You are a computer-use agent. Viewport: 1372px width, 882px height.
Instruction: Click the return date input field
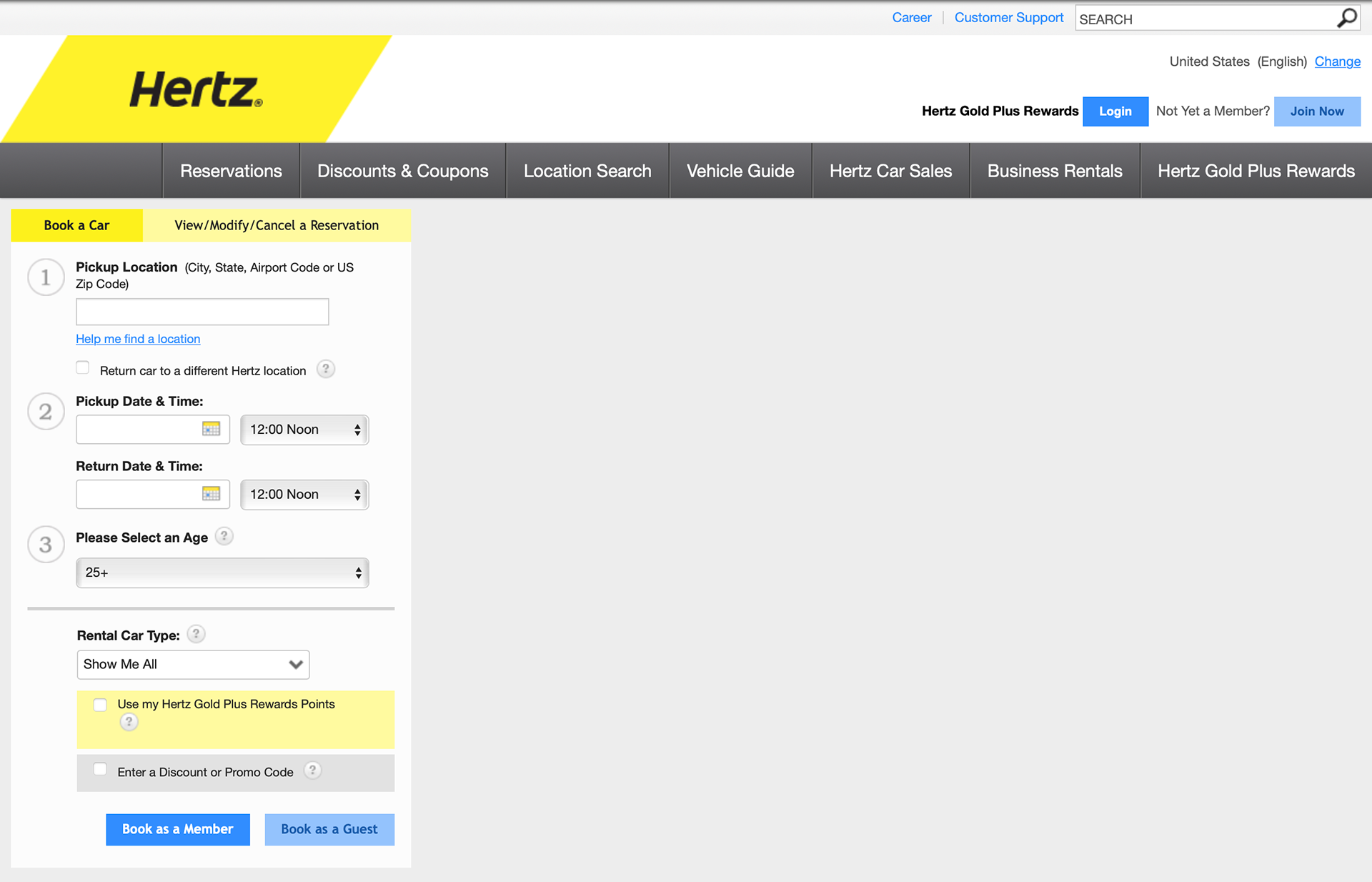click(x=153, y=495)
